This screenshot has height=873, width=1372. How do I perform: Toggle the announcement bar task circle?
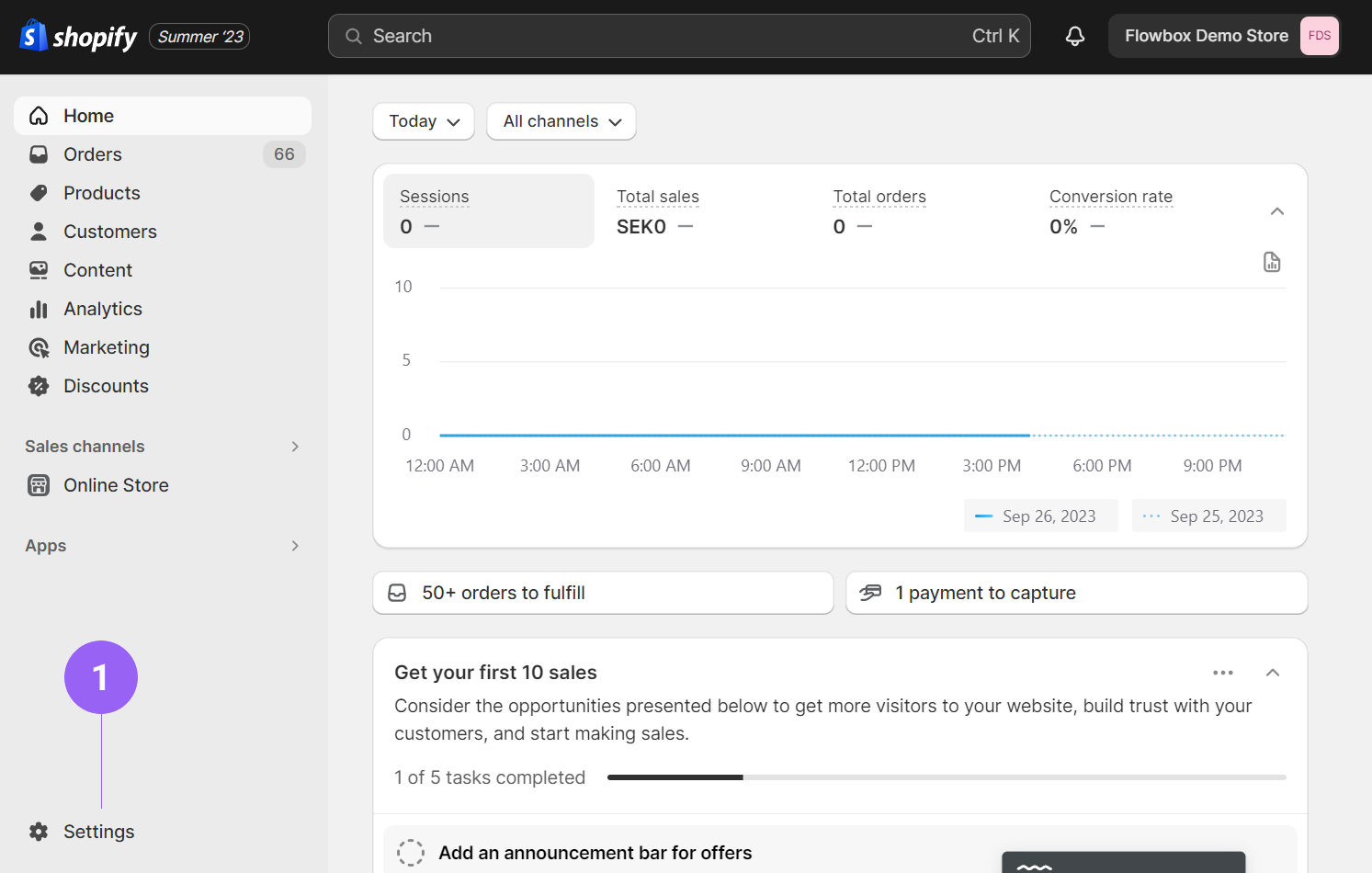tap(411, 853)
